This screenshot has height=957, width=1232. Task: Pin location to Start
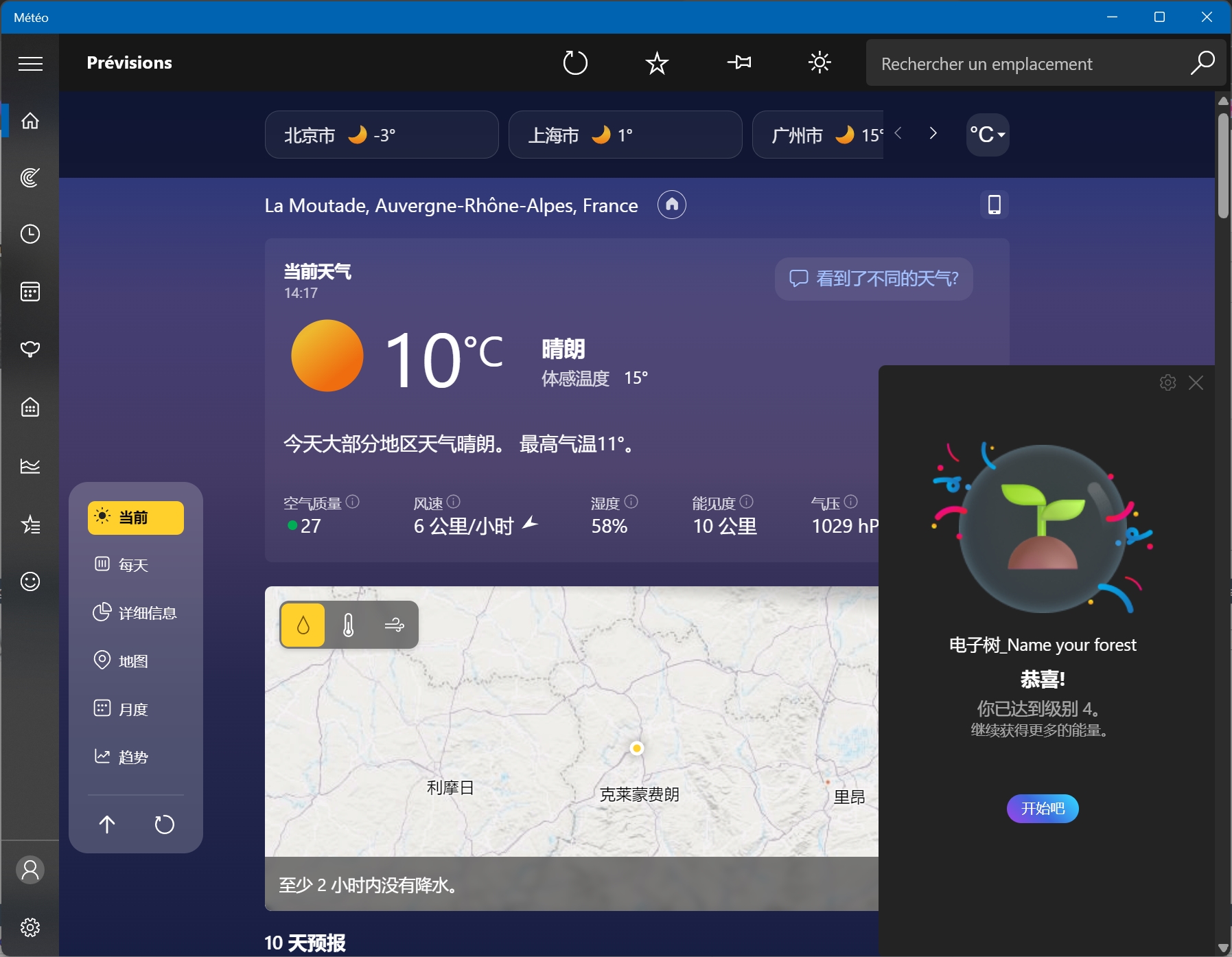[x=739, y=63]
